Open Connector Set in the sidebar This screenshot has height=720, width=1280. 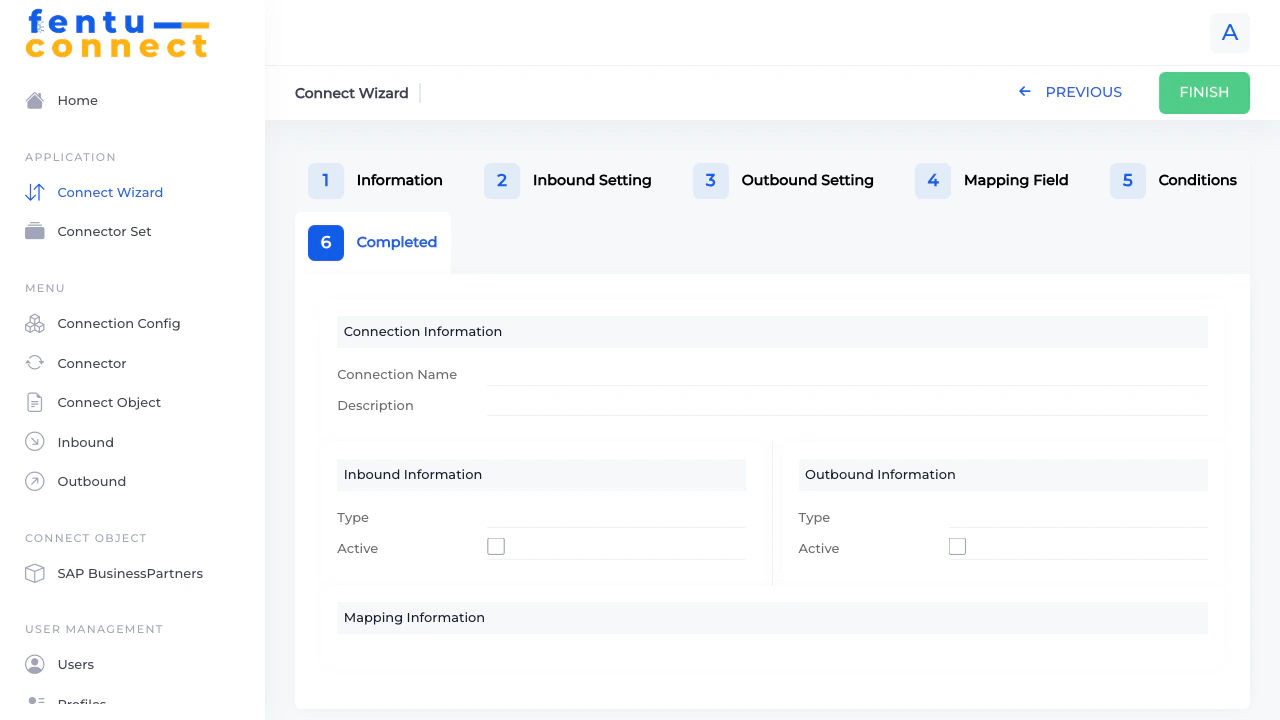coord(104,231)
